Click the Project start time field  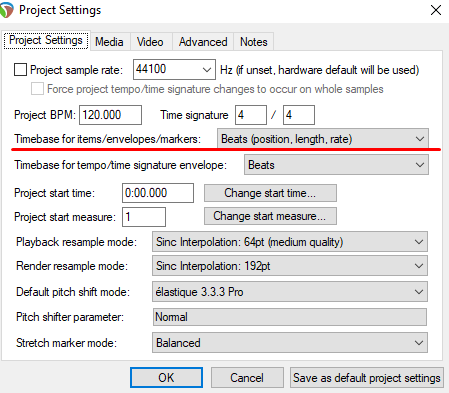pyautogui.click(x=158, y=193)
